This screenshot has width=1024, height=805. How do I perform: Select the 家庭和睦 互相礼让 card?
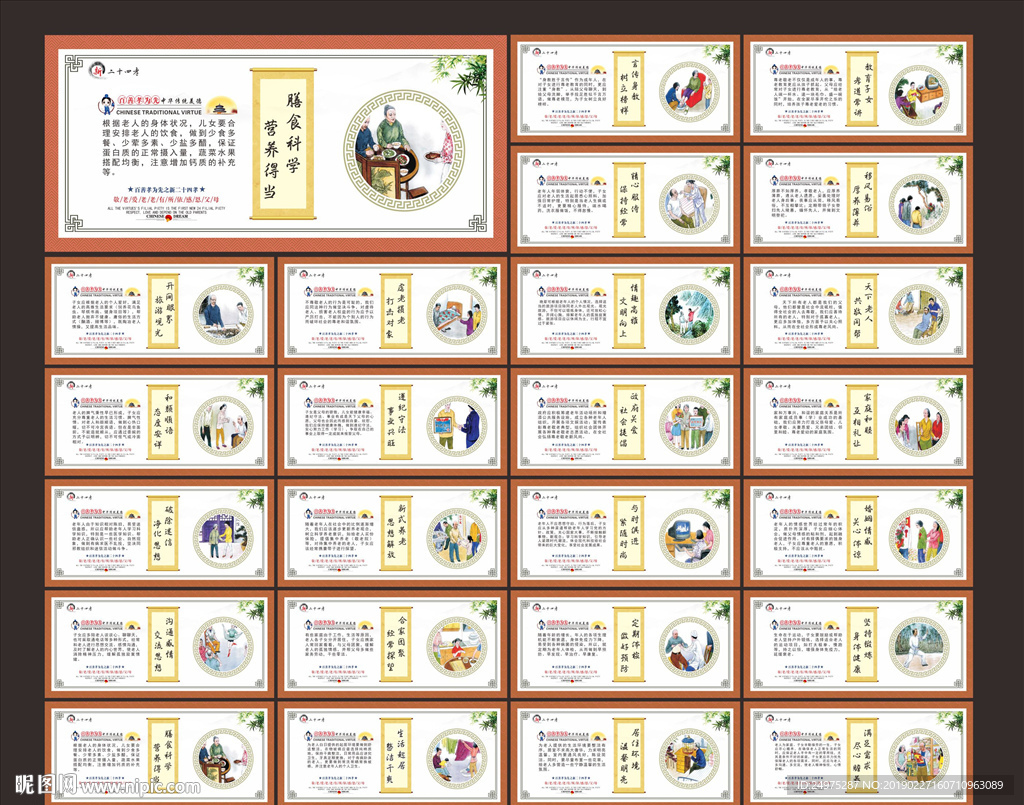(858, 422)
